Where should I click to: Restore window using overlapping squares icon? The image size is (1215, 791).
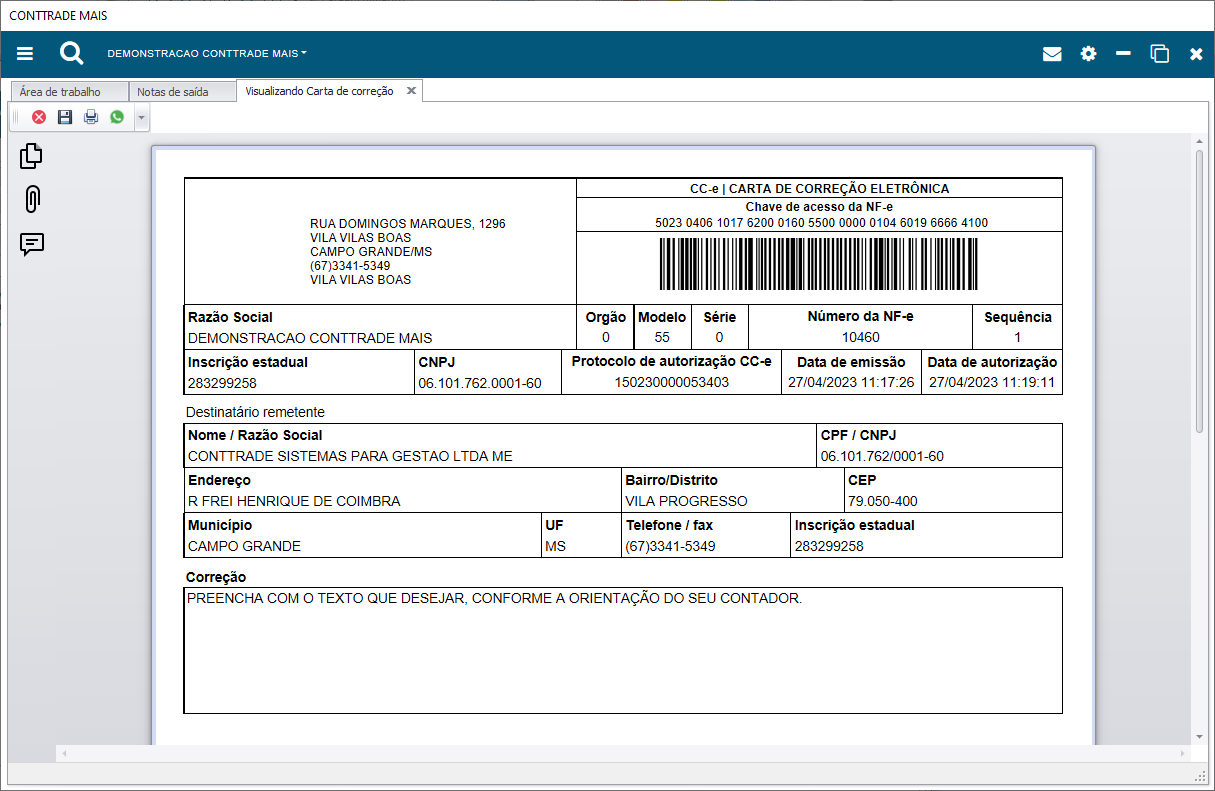[1160, 54]
